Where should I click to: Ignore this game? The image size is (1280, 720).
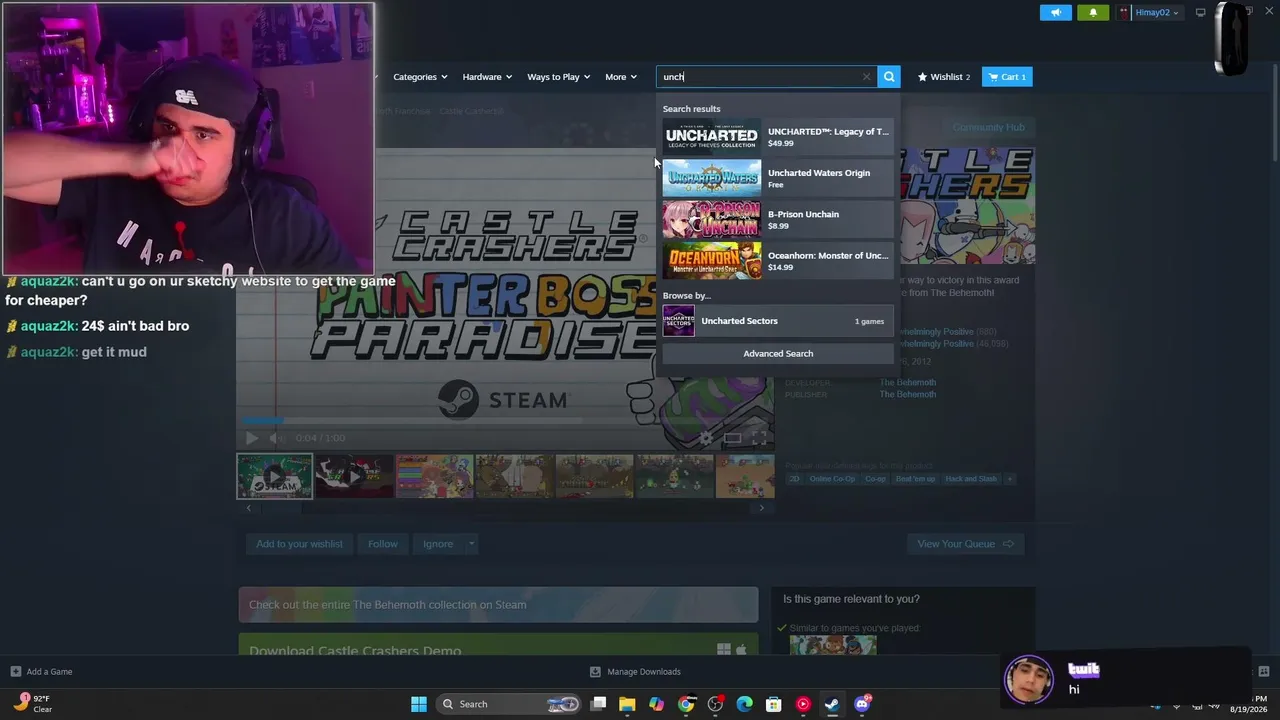tap(438, 544)
